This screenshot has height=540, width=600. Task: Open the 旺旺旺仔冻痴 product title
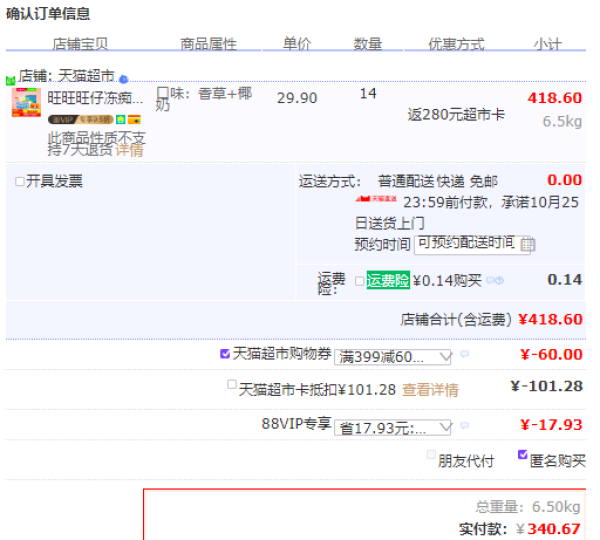(95, 98)
